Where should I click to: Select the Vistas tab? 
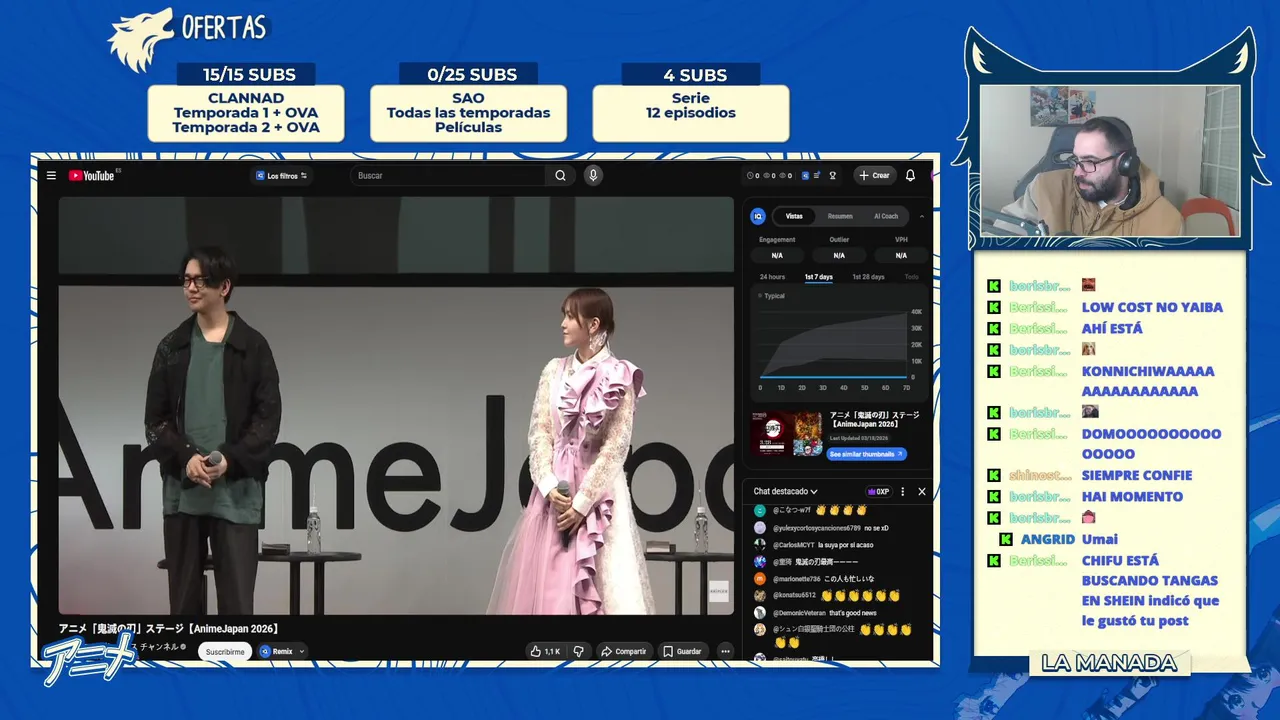794,216
